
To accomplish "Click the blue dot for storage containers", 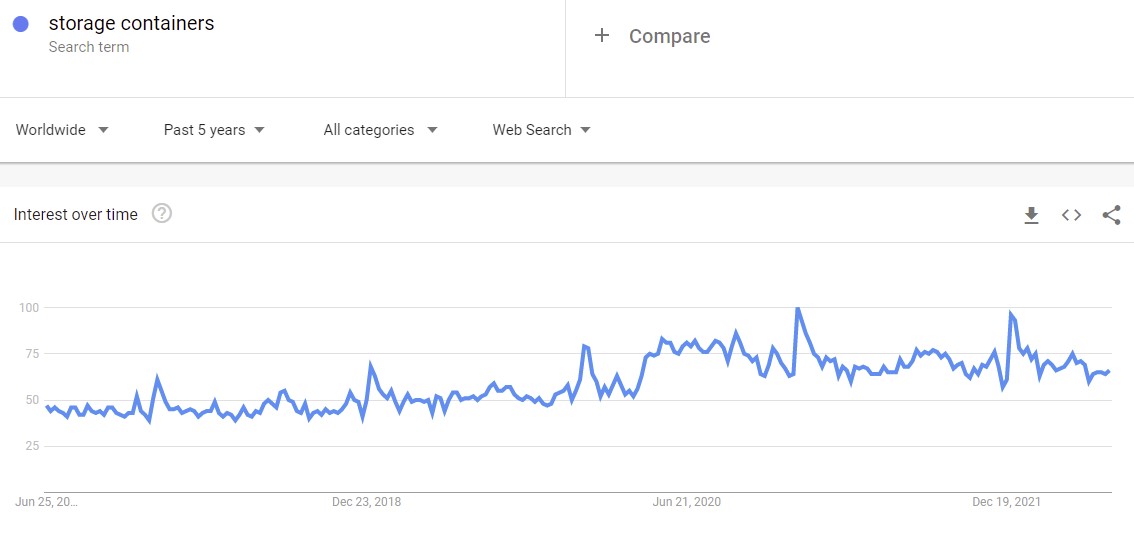I will click(21, 24).
